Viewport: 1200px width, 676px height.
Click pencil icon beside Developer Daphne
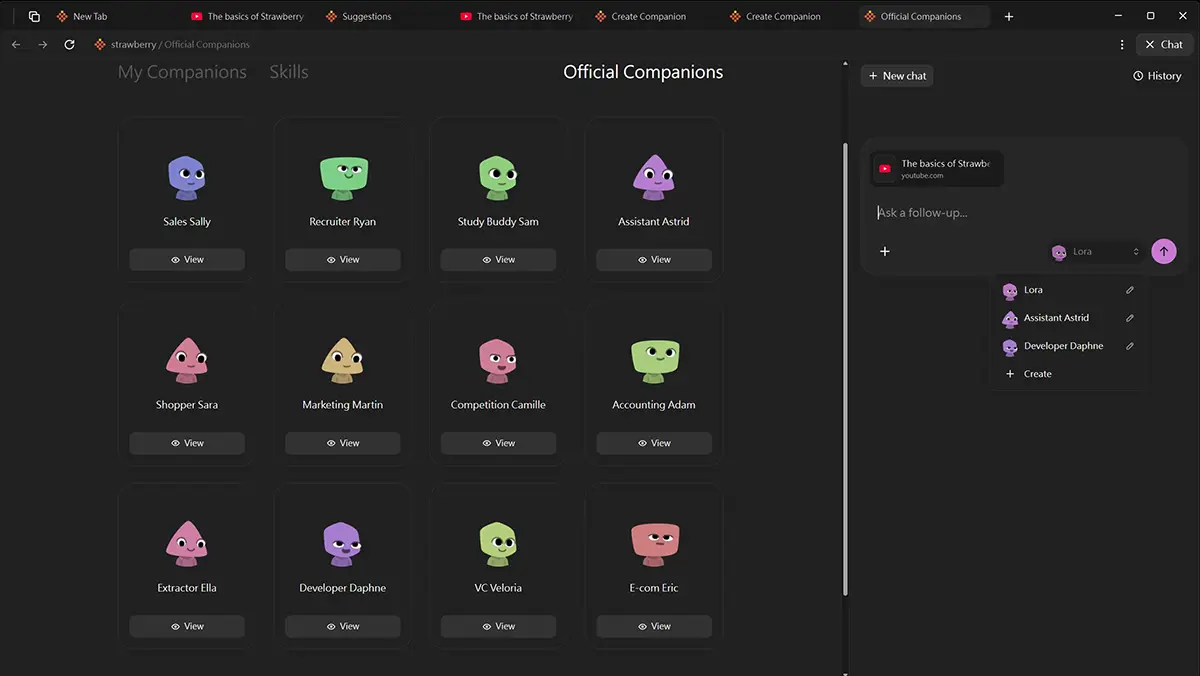click(x=1130, y=346)
